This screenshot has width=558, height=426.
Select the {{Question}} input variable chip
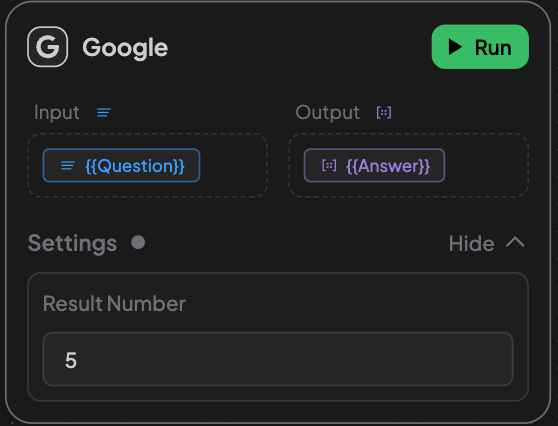coord(121,165)
